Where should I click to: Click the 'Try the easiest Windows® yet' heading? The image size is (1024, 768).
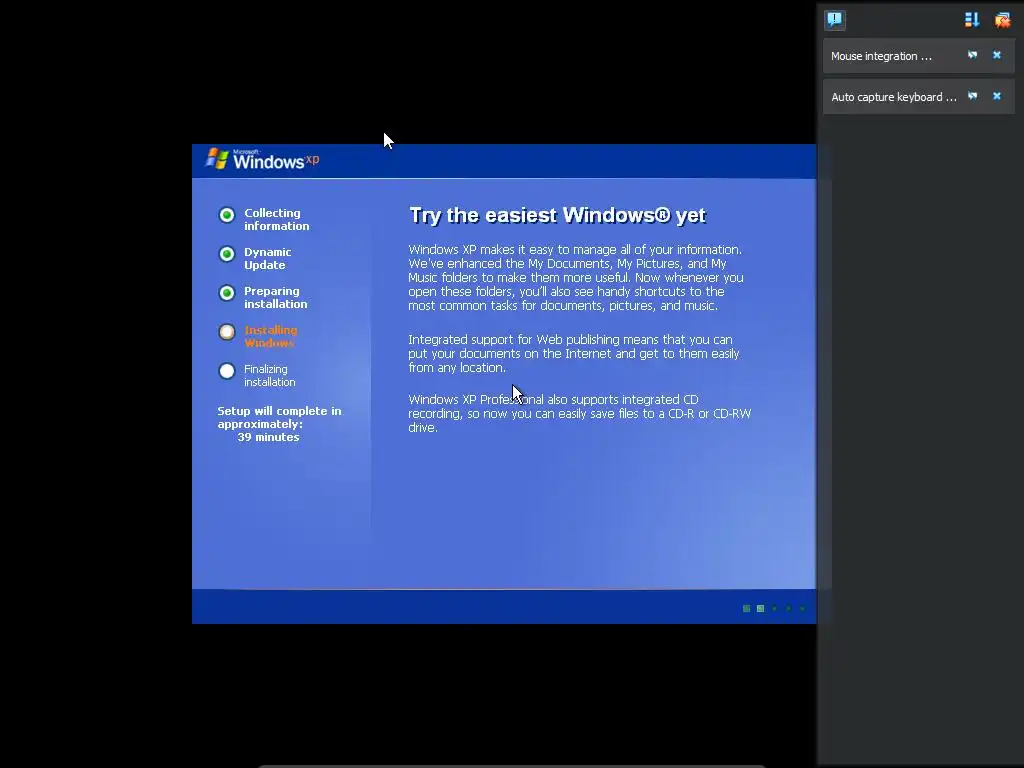coord(557,215)
